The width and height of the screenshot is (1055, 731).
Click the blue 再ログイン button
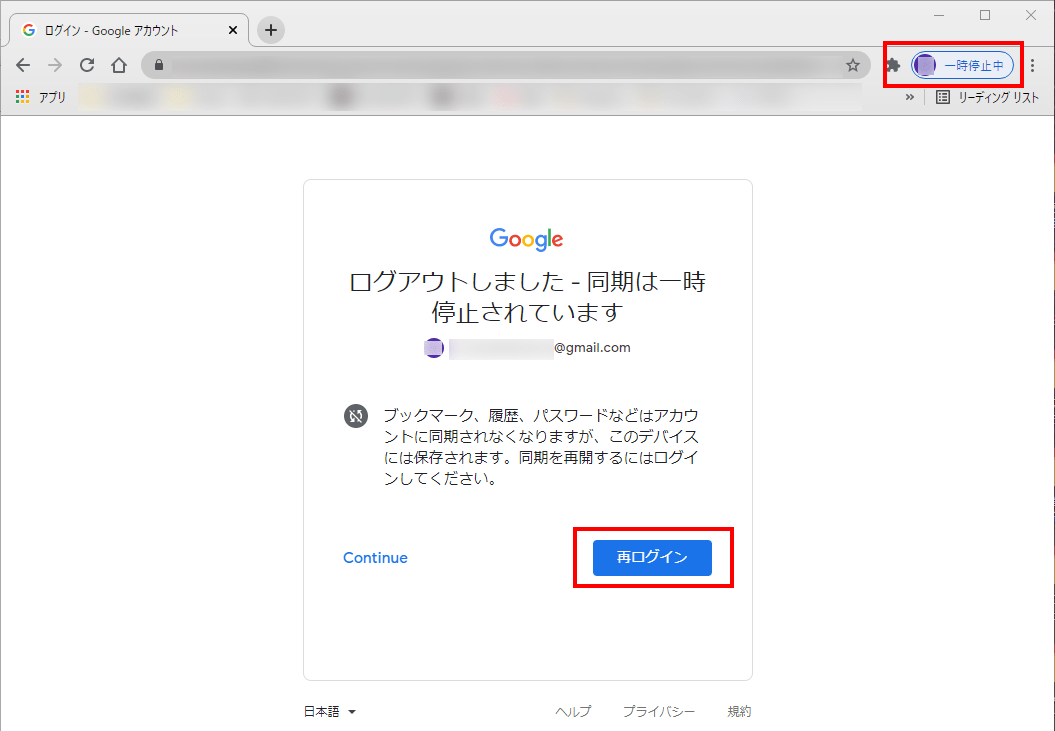point(652,557)
